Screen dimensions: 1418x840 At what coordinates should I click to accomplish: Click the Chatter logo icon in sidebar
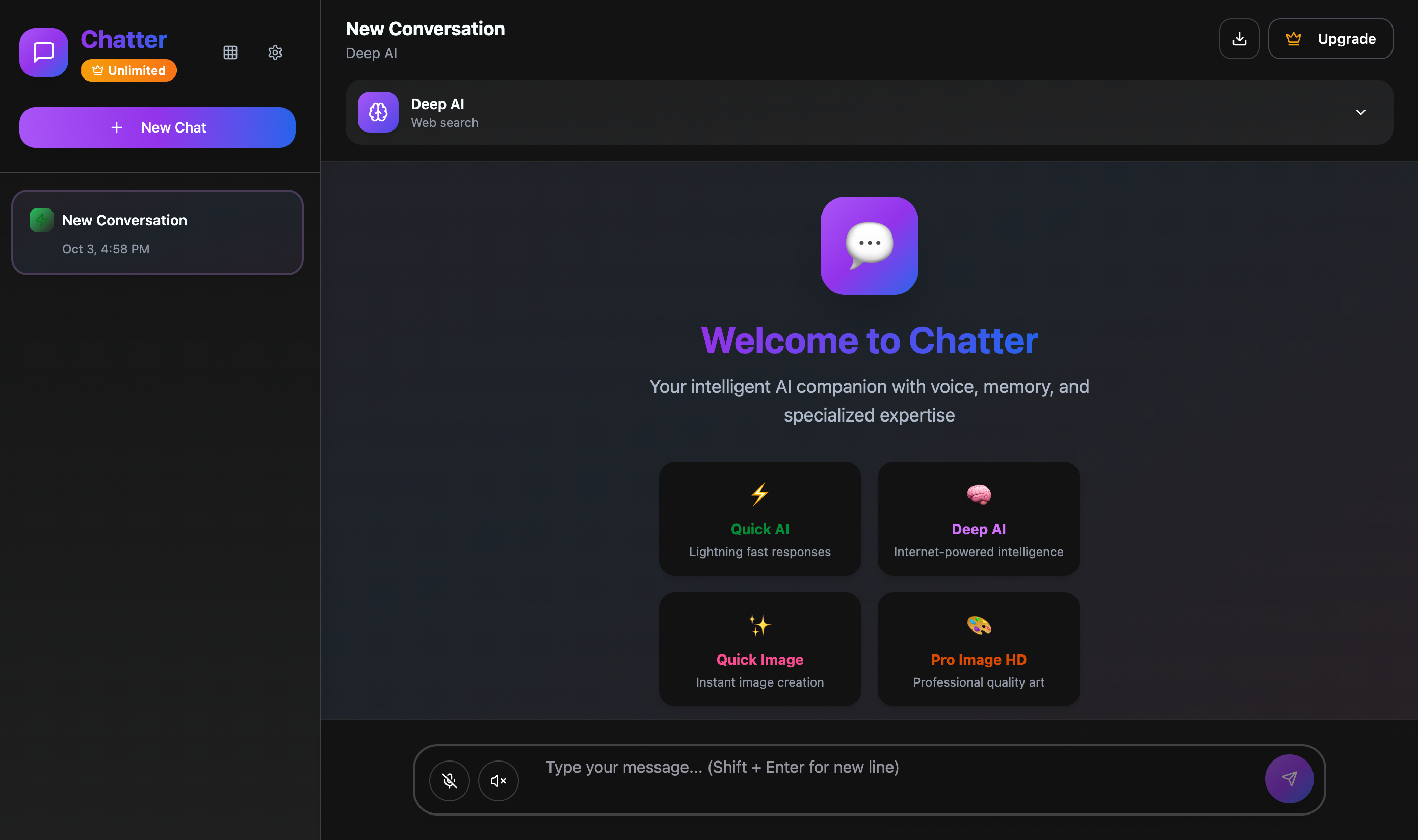pos(44,52)
